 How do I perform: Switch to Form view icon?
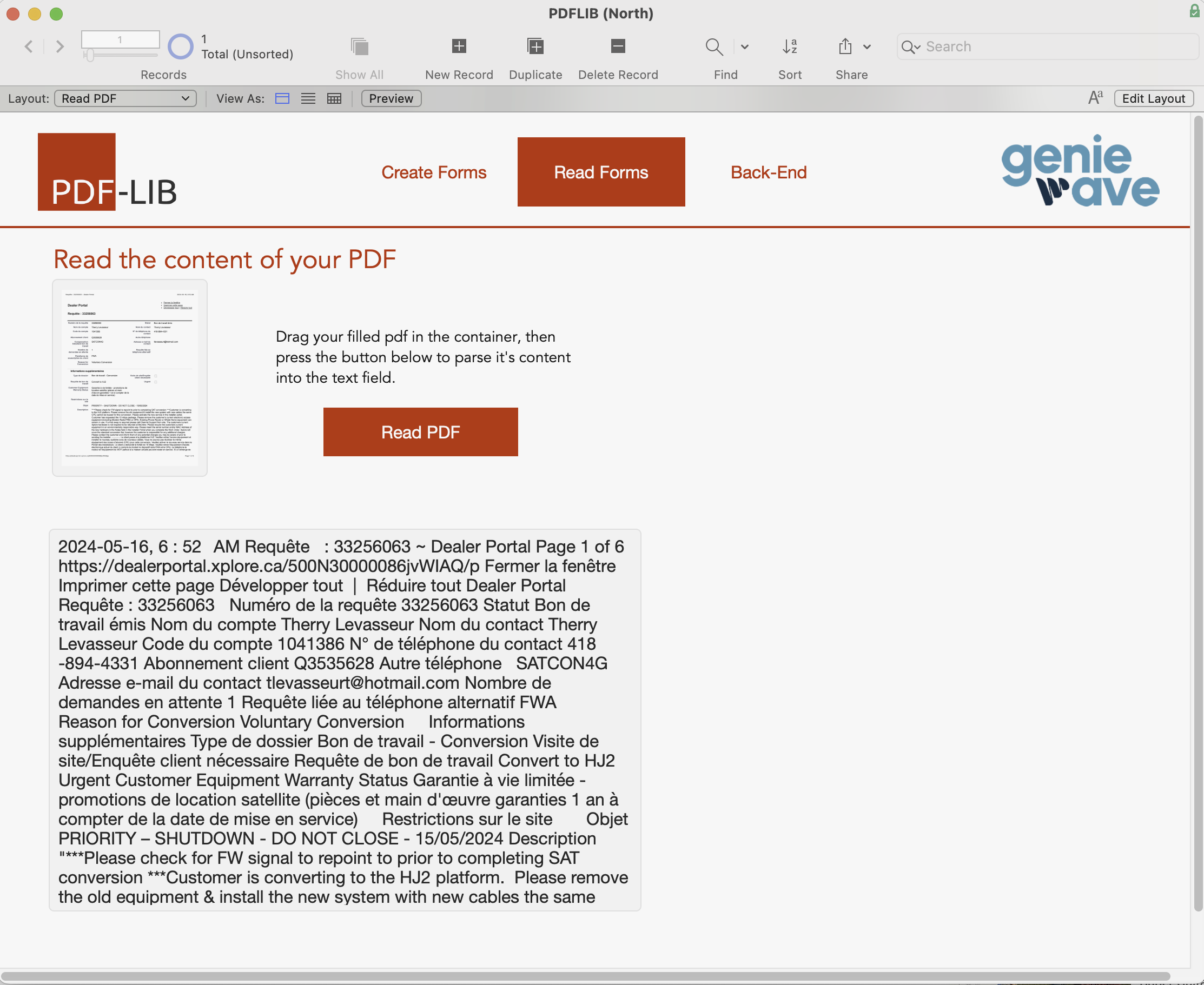pyautogui.click(x=282, y=99)
